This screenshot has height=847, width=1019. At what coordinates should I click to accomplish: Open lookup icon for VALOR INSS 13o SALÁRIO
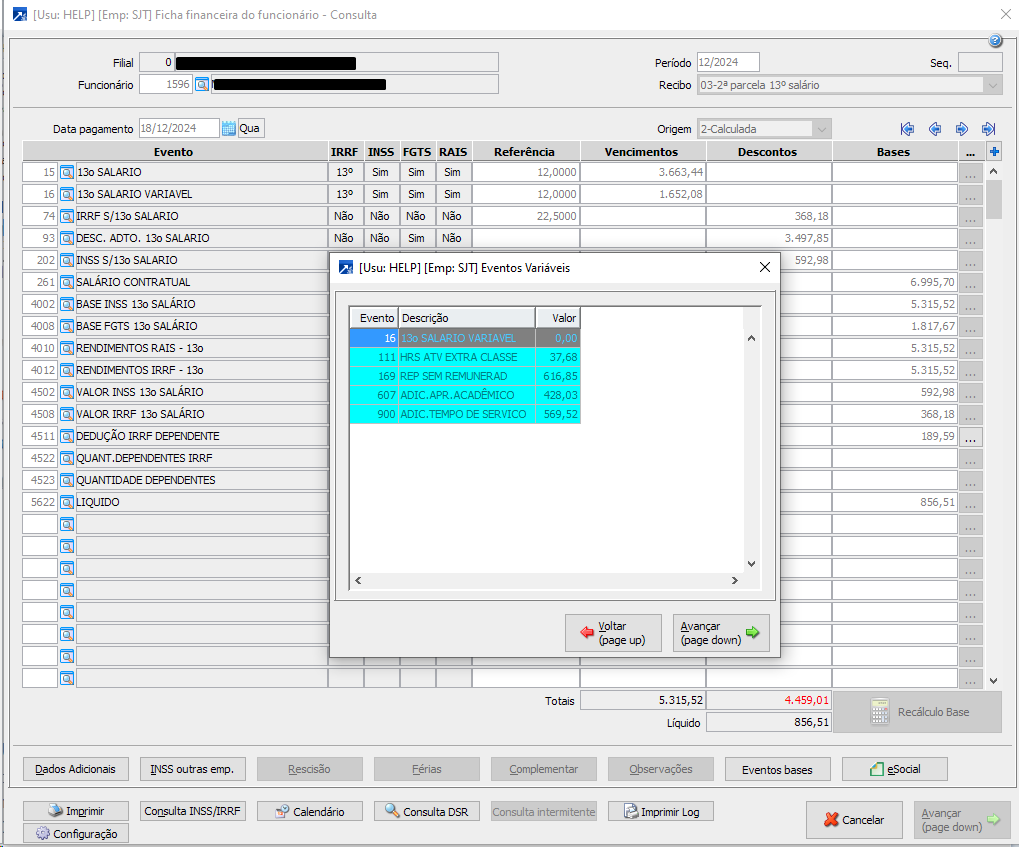point(67,393)
